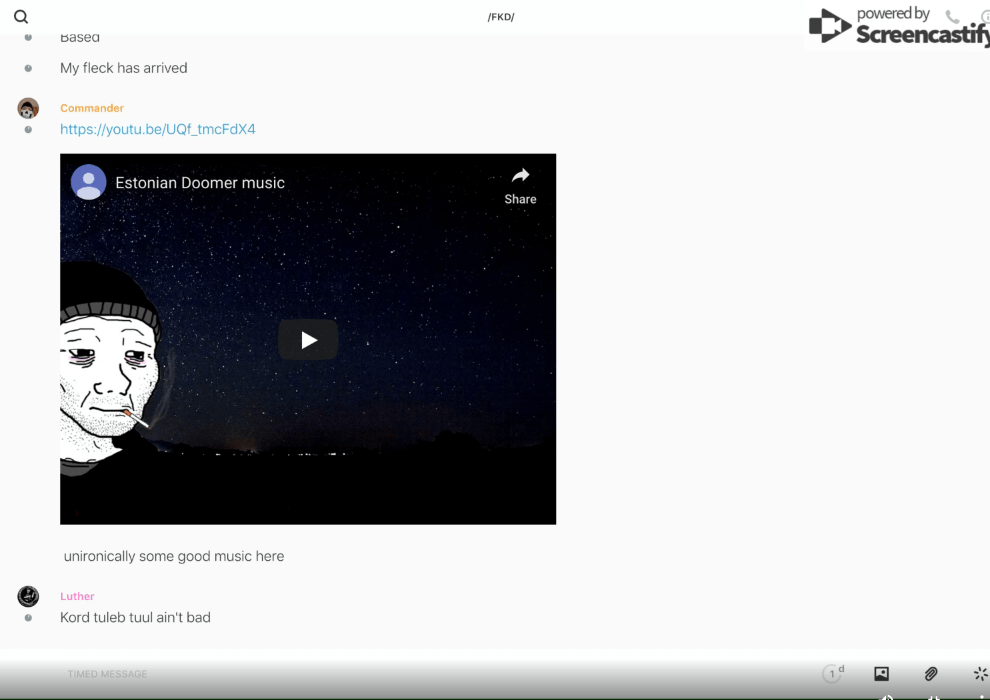Image resolution: width=990 pixels, height=700 pixels.
Task: Click Commander's profile avatar
Action: (28, 108)
